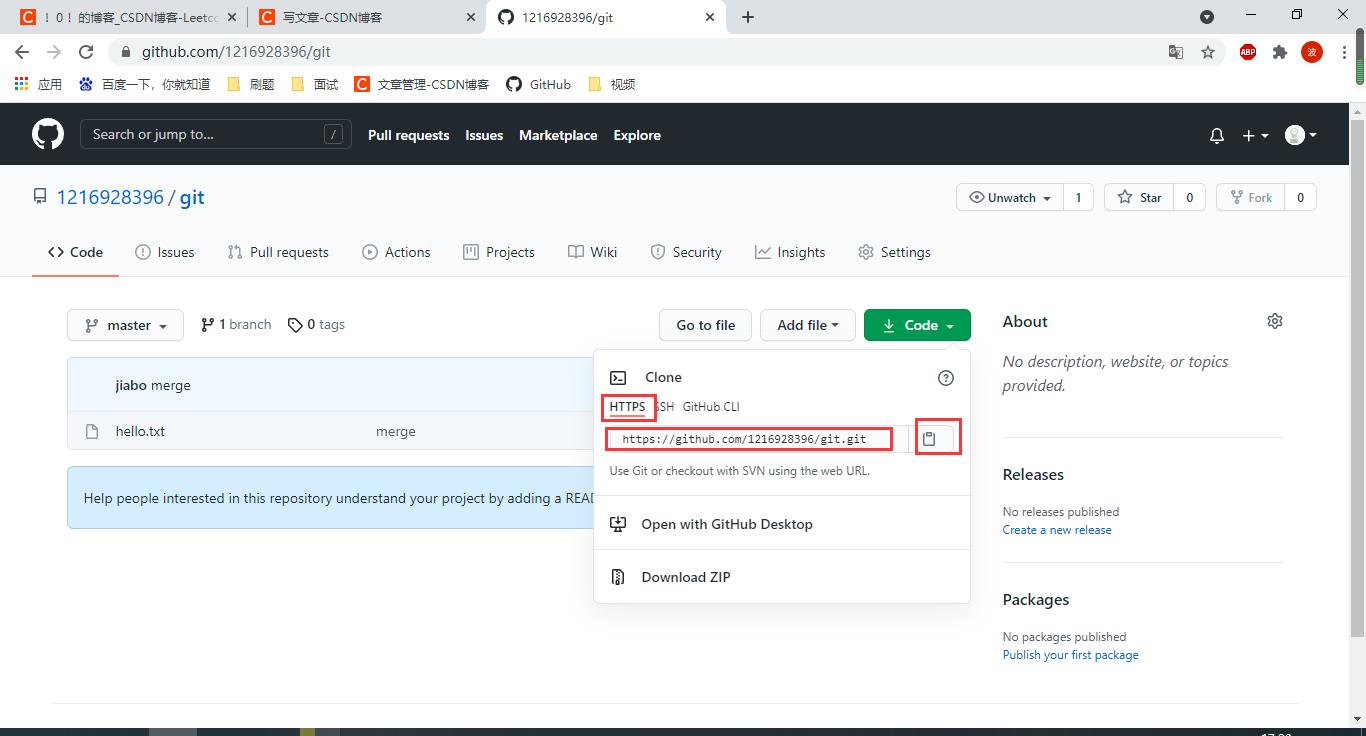Click the Download ZIP file icon
The image size is (1366, 736).
click(x=618, y=577)
